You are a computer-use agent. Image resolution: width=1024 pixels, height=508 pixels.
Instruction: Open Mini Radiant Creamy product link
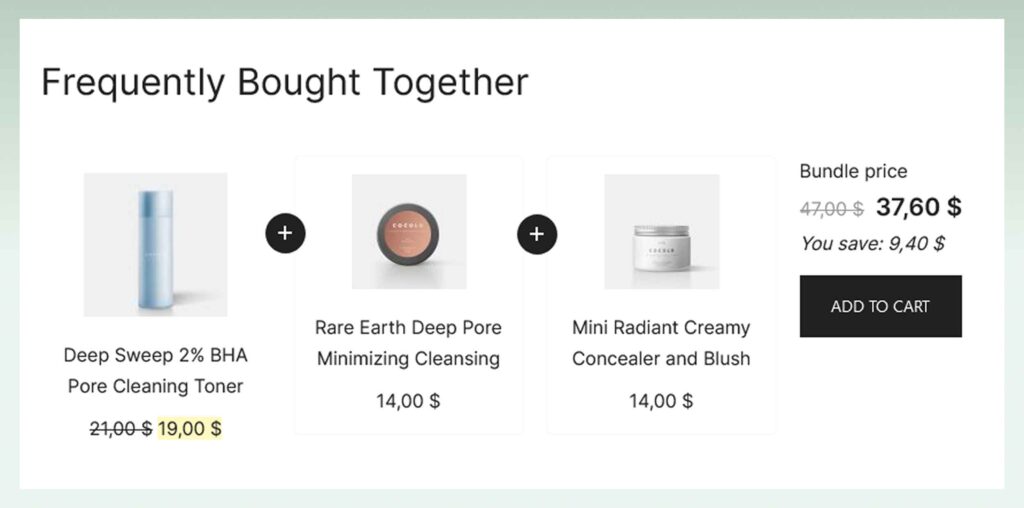click(661, 327)
